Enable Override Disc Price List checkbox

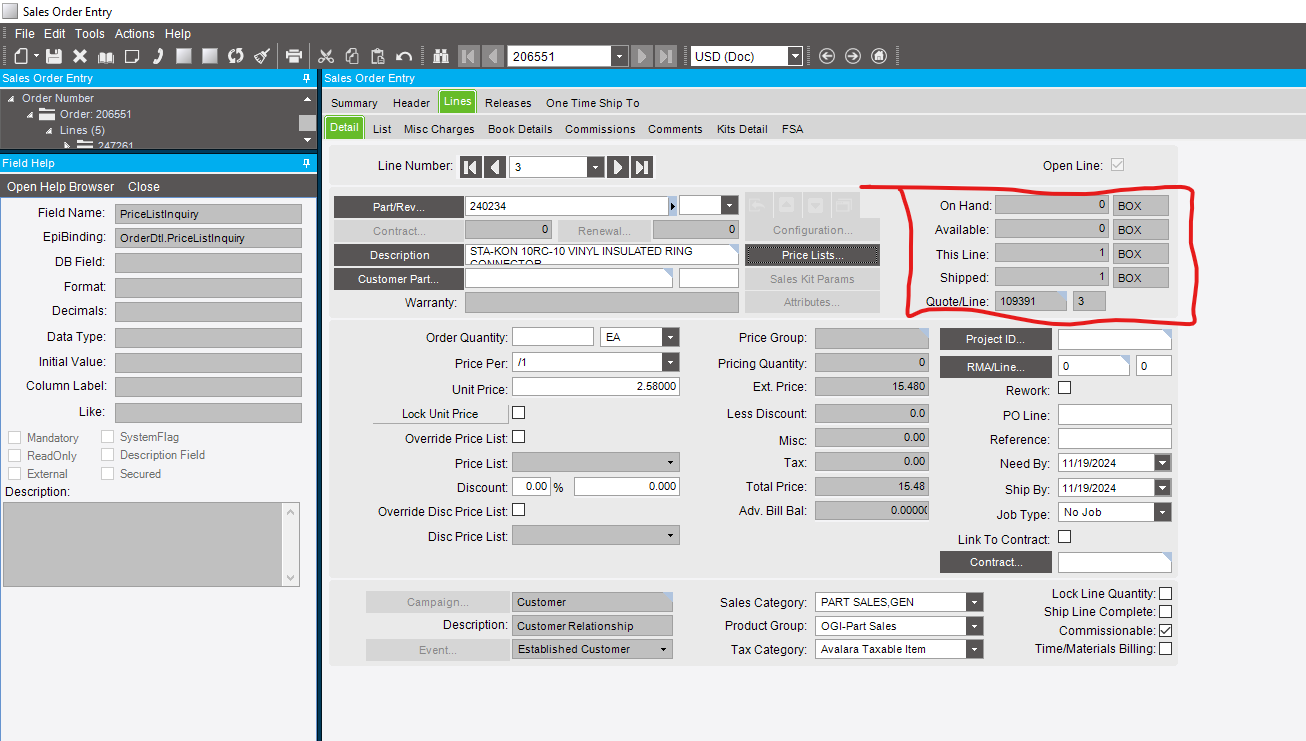coord(518,510)
